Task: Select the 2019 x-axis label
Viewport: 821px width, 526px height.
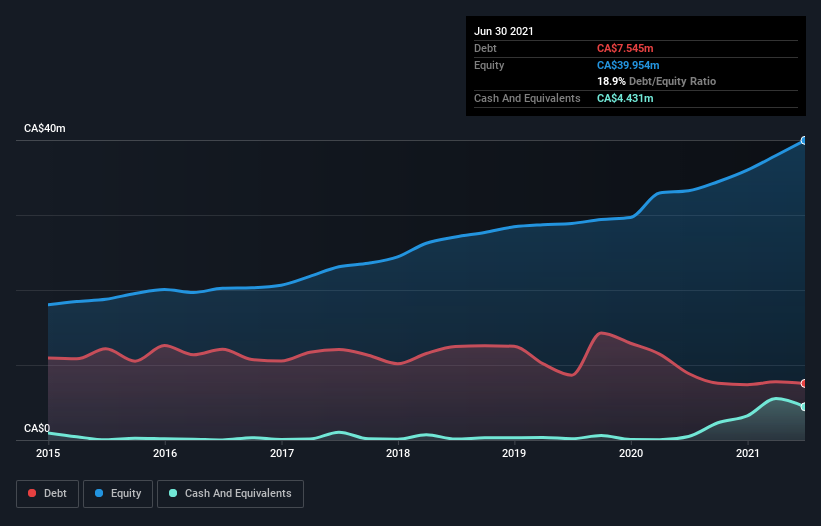Action: point(514,453)
